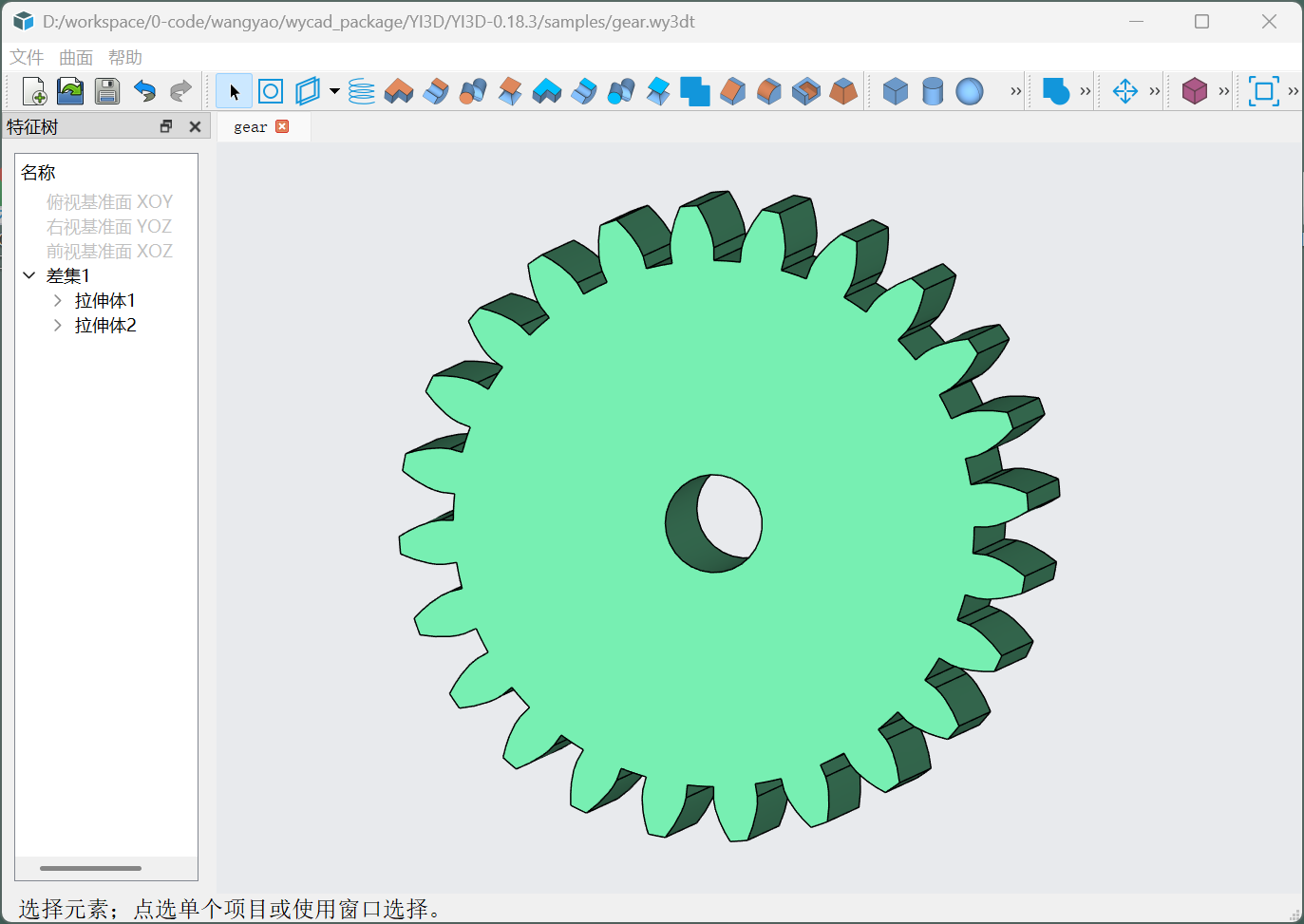Open the dropdown arrow beside the plane tool

[334, 91]
